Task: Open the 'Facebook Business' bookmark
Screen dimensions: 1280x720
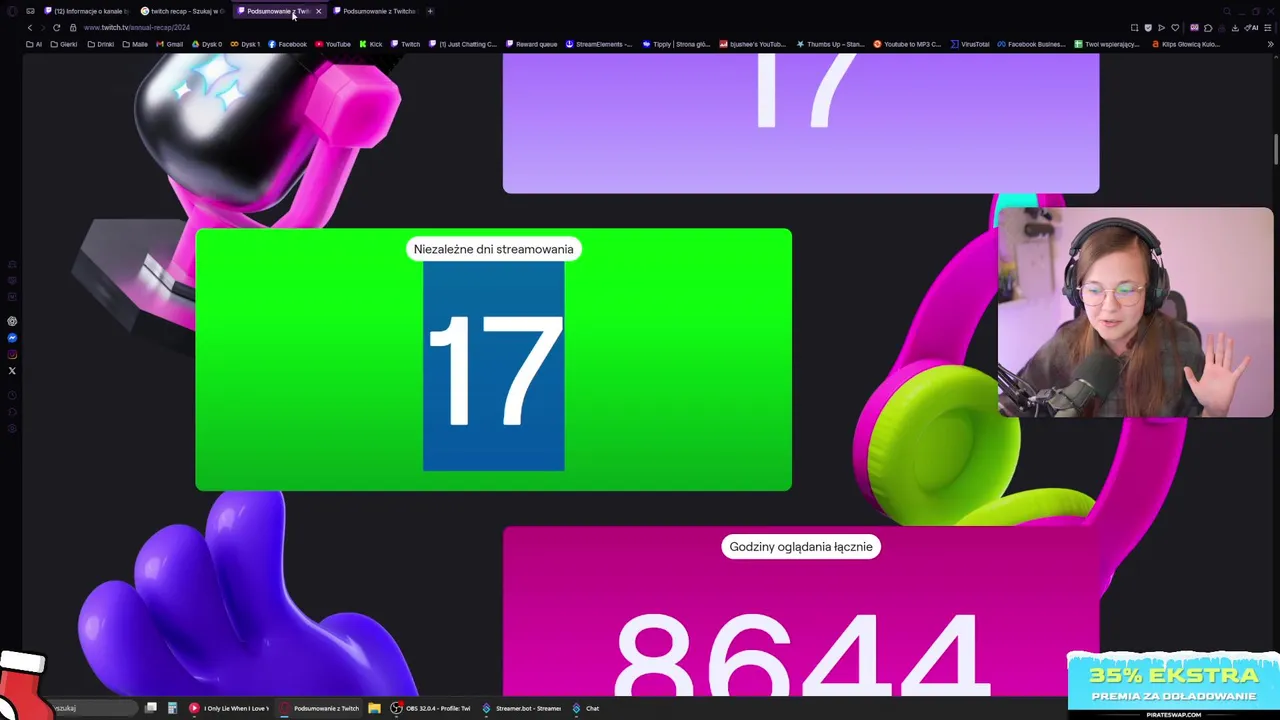Action: point(1031,44)
